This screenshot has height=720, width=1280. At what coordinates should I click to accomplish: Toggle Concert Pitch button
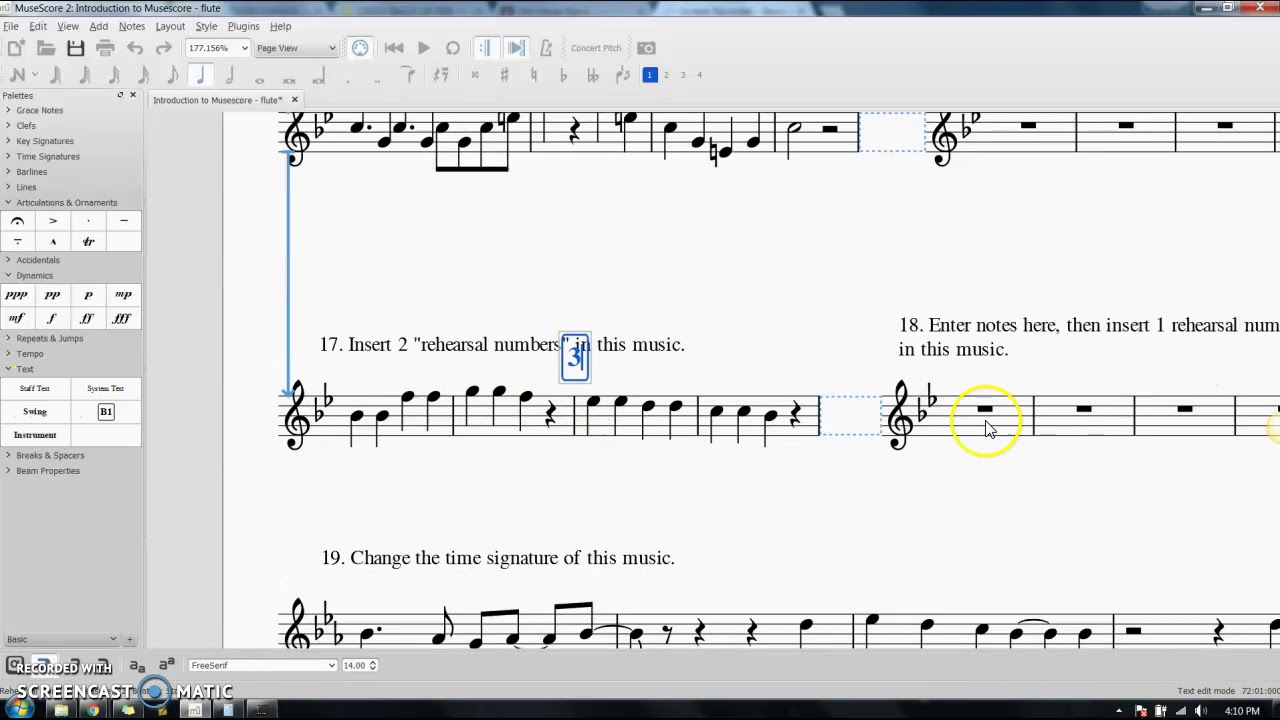(x=596, y=48)
